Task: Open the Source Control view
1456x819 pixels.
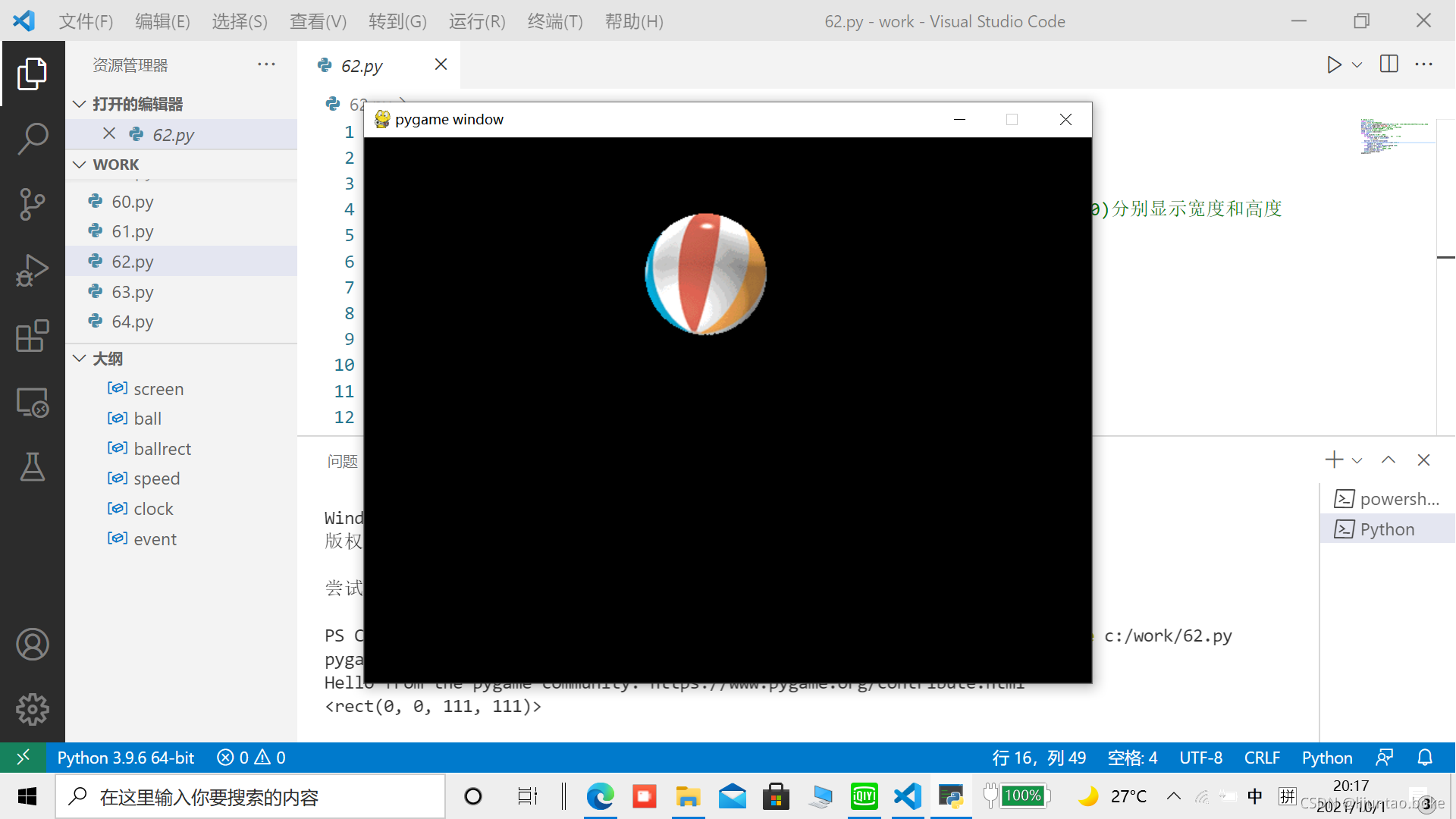Action: (x=32, y=204)
